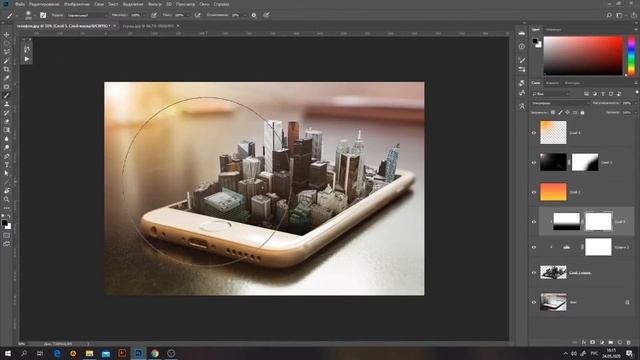Open the layer blend mode dropdown
This screenshot has width=640, height=360.
click(561, 103)
